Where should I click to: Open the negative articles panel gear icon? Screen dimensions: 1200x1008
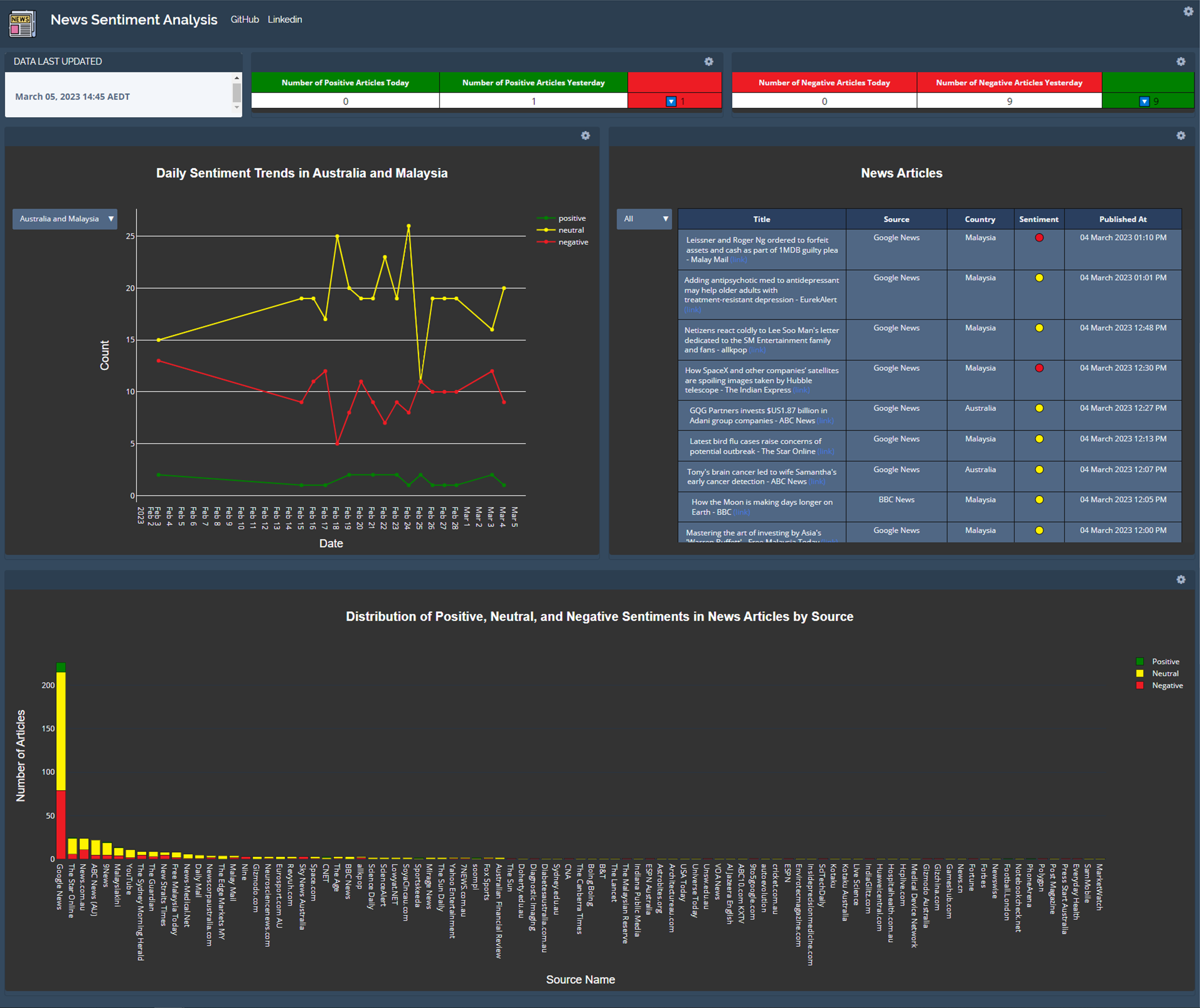(1181, 62)
